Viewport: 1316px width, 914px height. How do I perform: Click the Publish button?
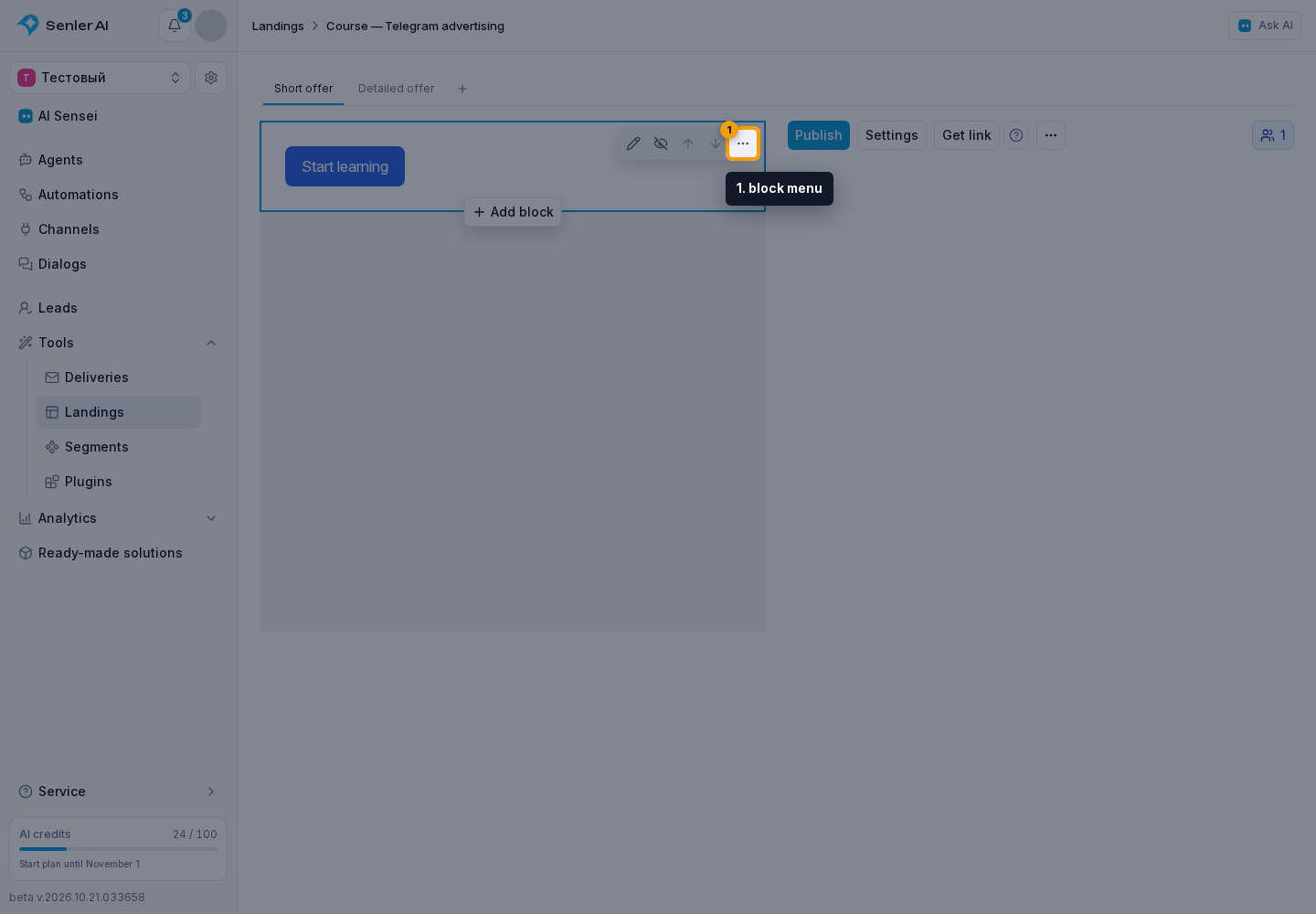tap(819, 135)
